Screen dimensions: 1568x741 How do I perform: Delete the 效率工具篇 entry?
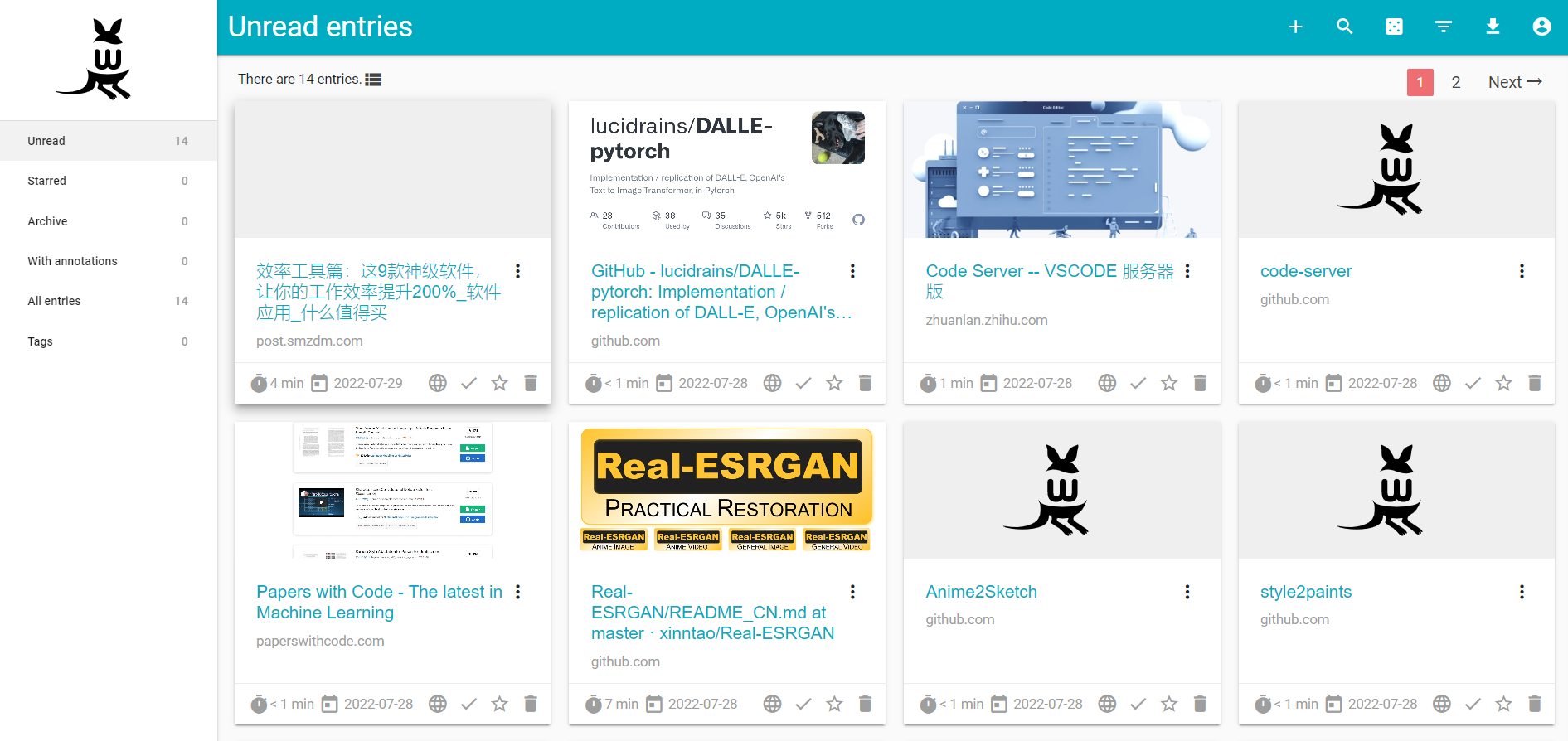point(531,383)
